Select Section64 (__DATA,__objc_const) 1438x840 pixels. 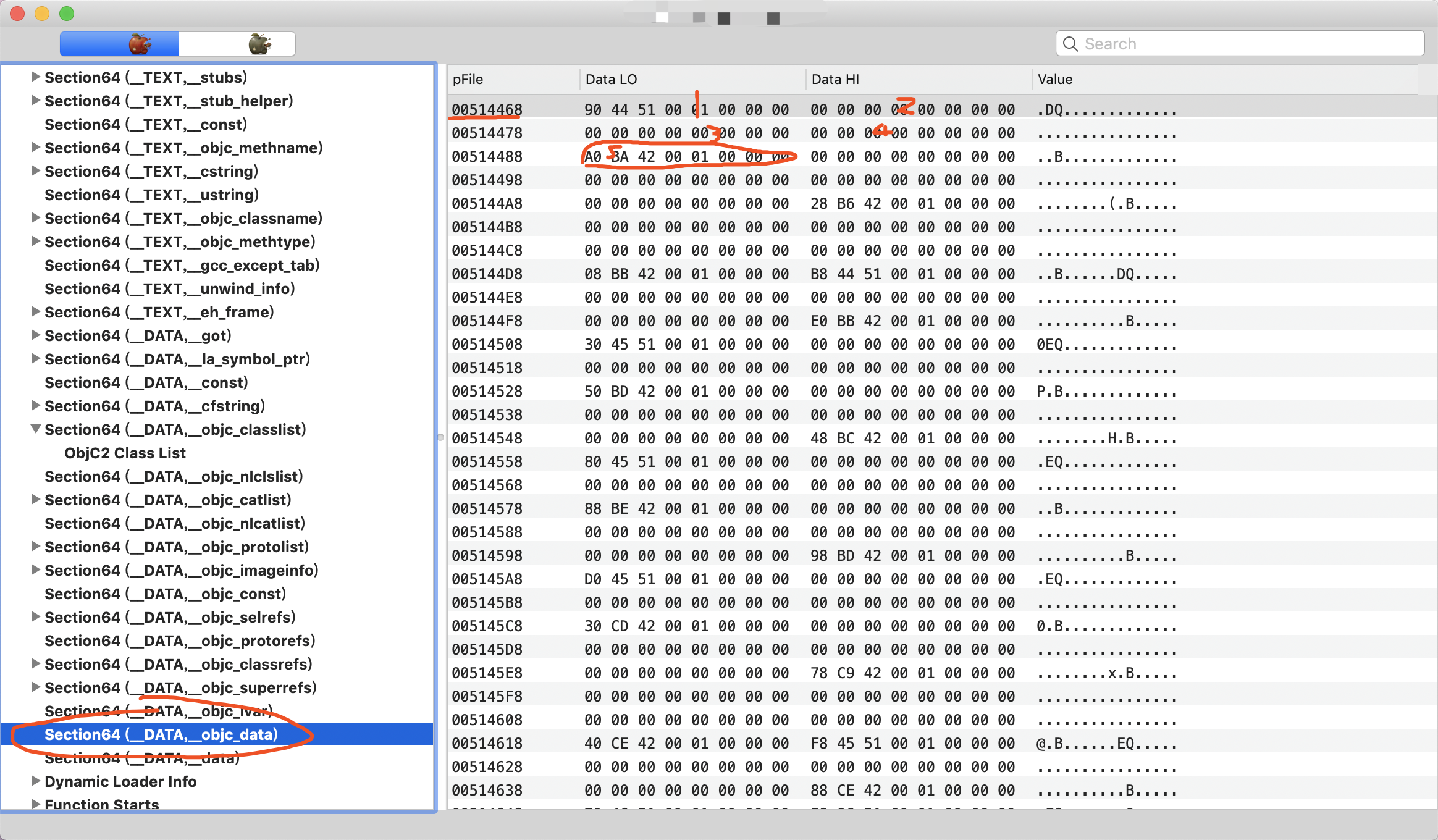165,594
